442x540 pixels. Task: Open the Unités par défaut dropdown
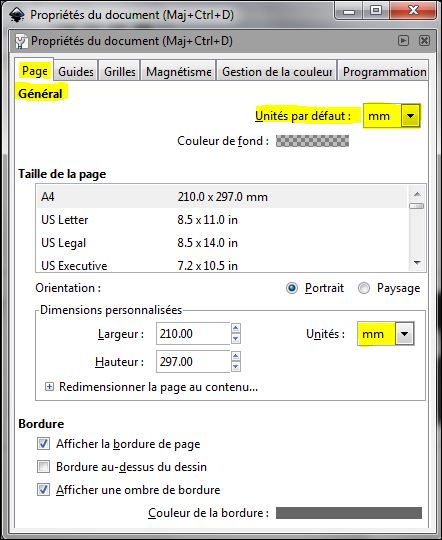coord(391,116)
